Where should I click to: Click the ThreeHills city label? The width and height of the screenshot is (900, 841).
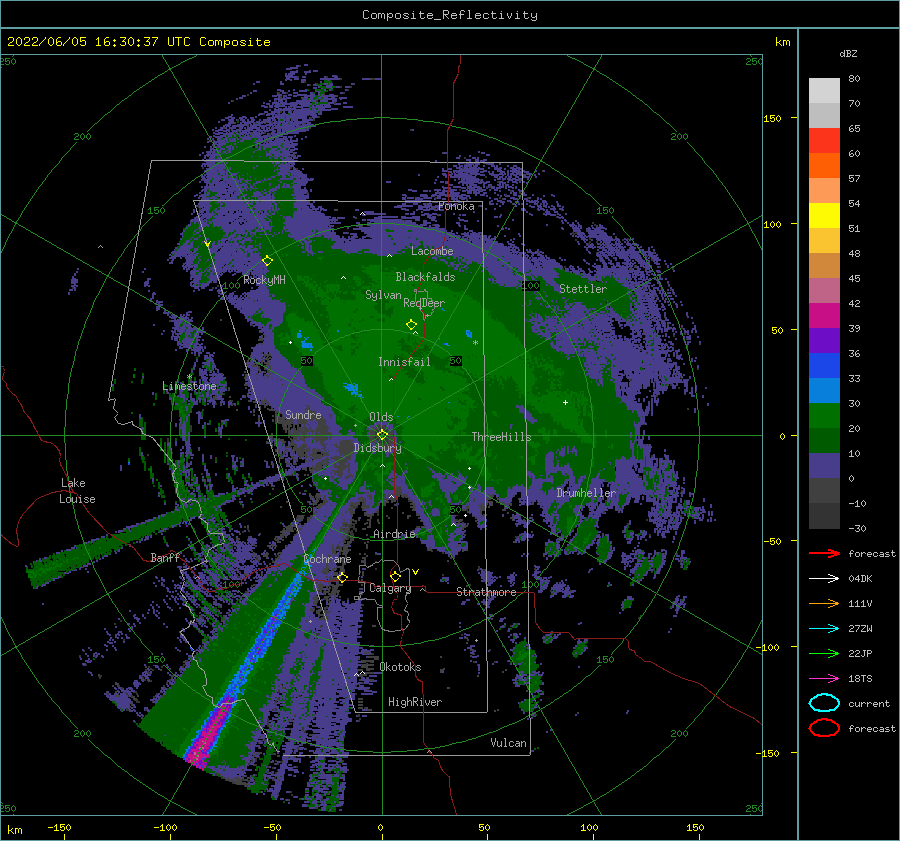tap(502, 437)
